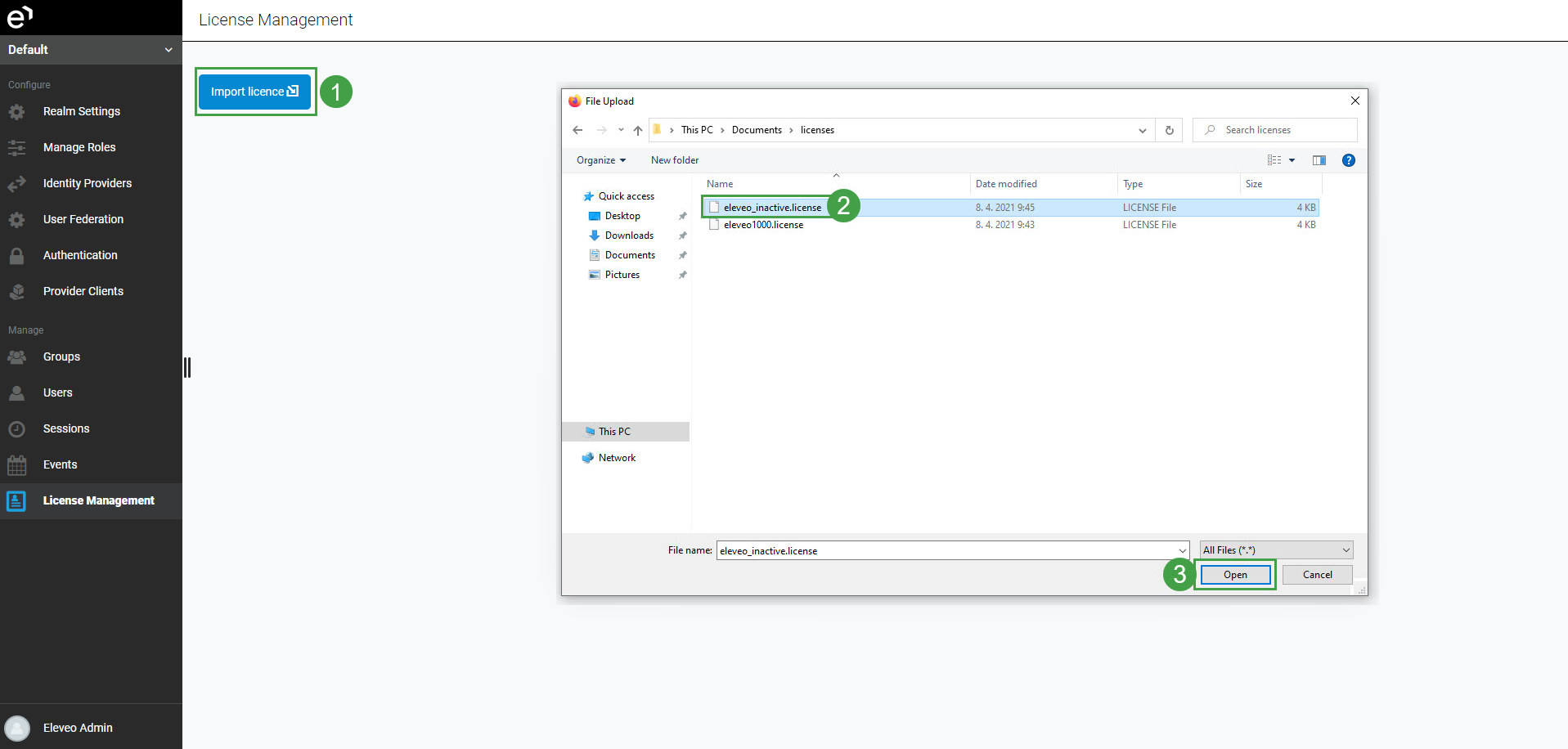
Task: Click the Search licenses field
Action: 1280,130
